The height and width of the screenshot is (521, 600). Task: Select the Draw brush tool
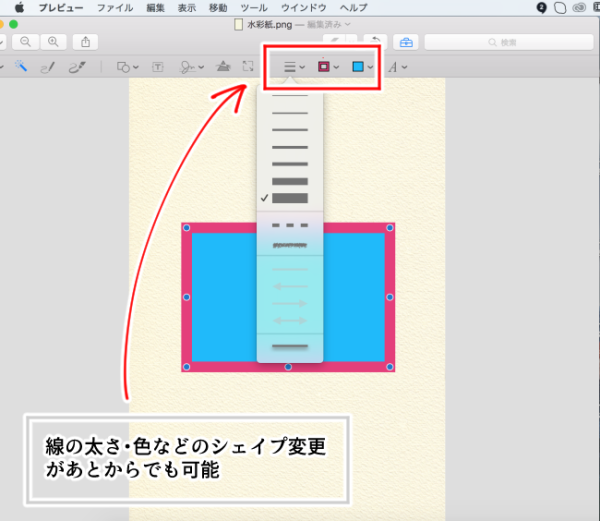[77, 67]
